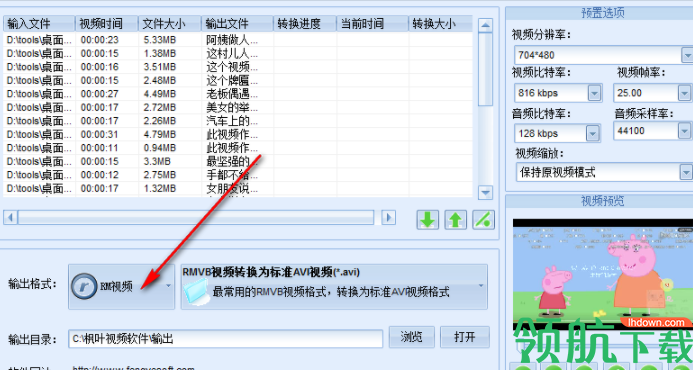Click the green slash-and-dot icon button
This screenshot has width=693, height=370.
tap(484, 219)
